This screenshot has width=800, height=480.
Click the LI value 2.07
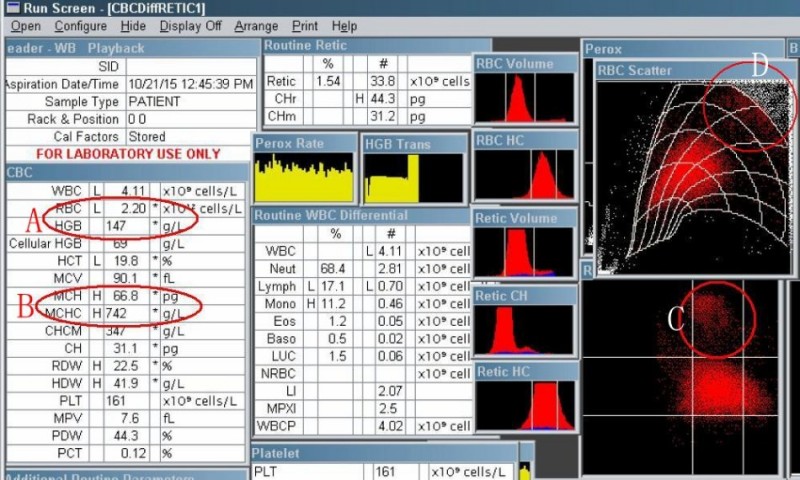390,391
